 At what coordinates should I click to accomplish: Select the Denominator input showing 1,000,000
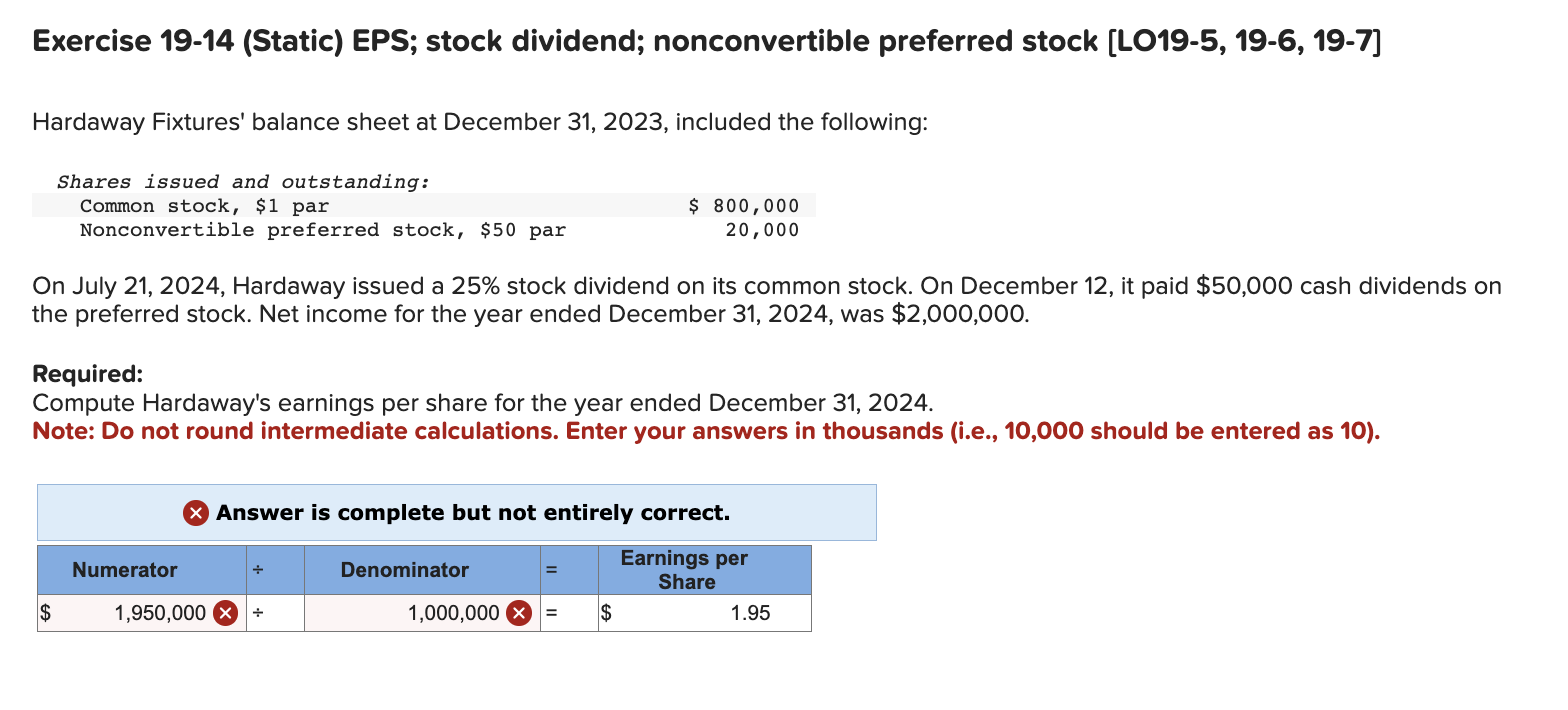(x=430, y=613)
